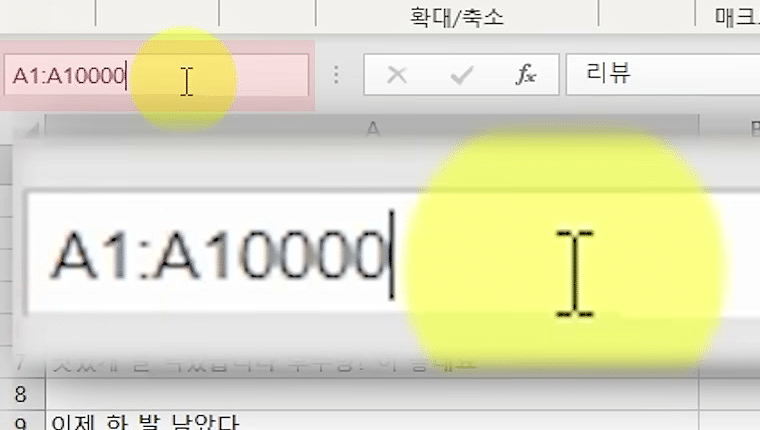Click the 확대/축소 ribbon group label
This screenshot has width=760, height=430.
(x=457, y=17)
